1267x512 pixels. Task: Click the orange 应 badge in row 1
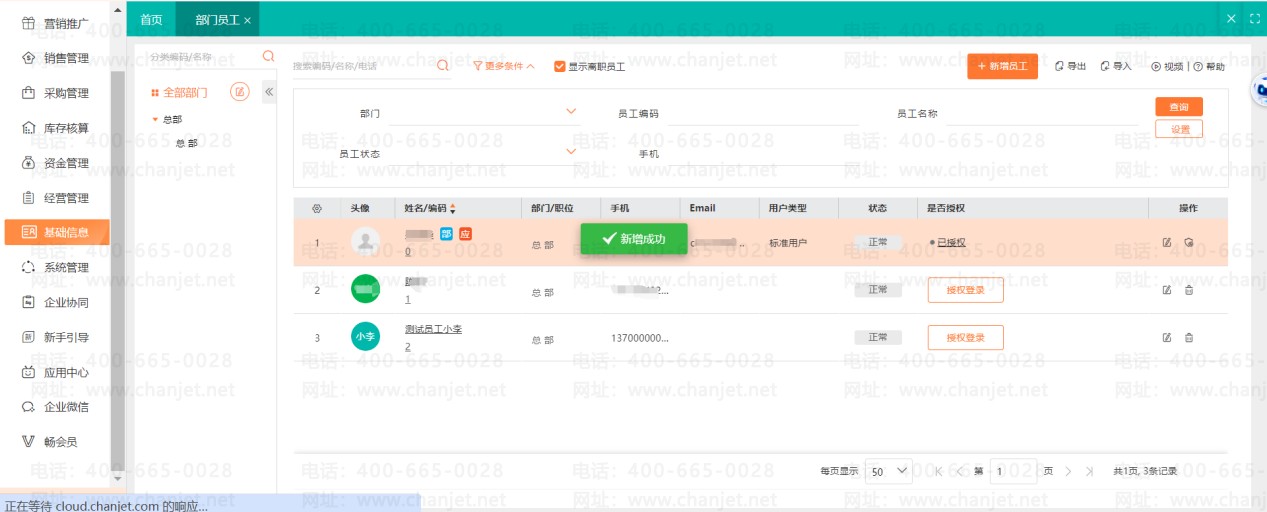[465, 234]
